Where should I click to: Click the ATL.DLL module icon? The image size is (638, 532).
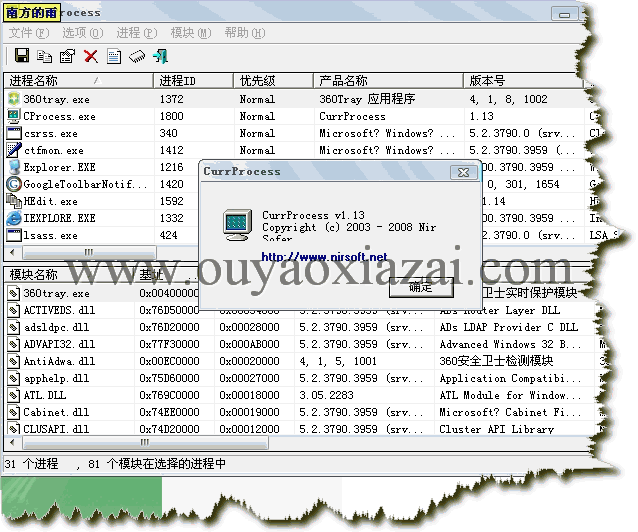14,395
